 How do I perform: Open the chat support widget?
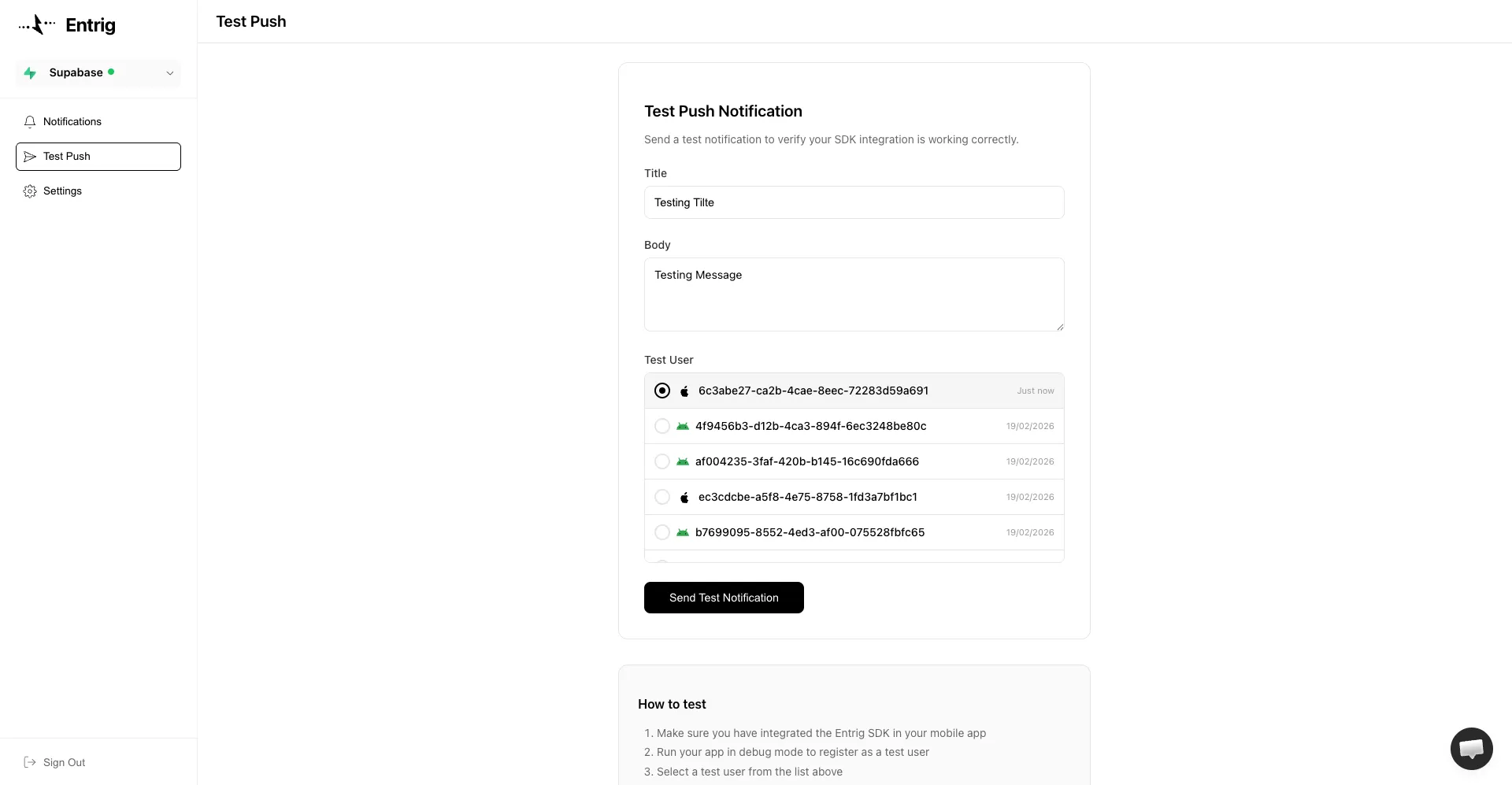[x=1472, y=749]
